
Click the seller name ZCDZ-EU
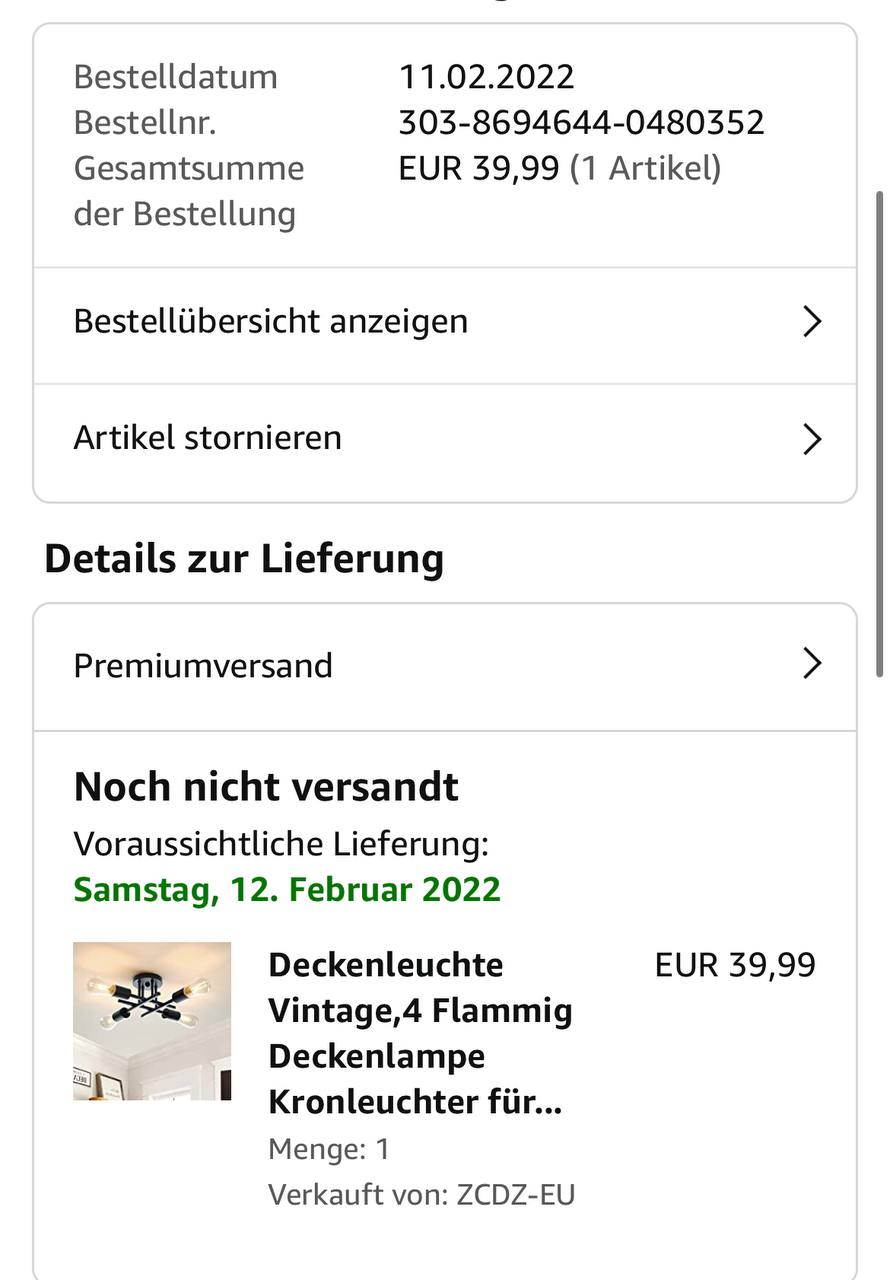point(515,1195)
